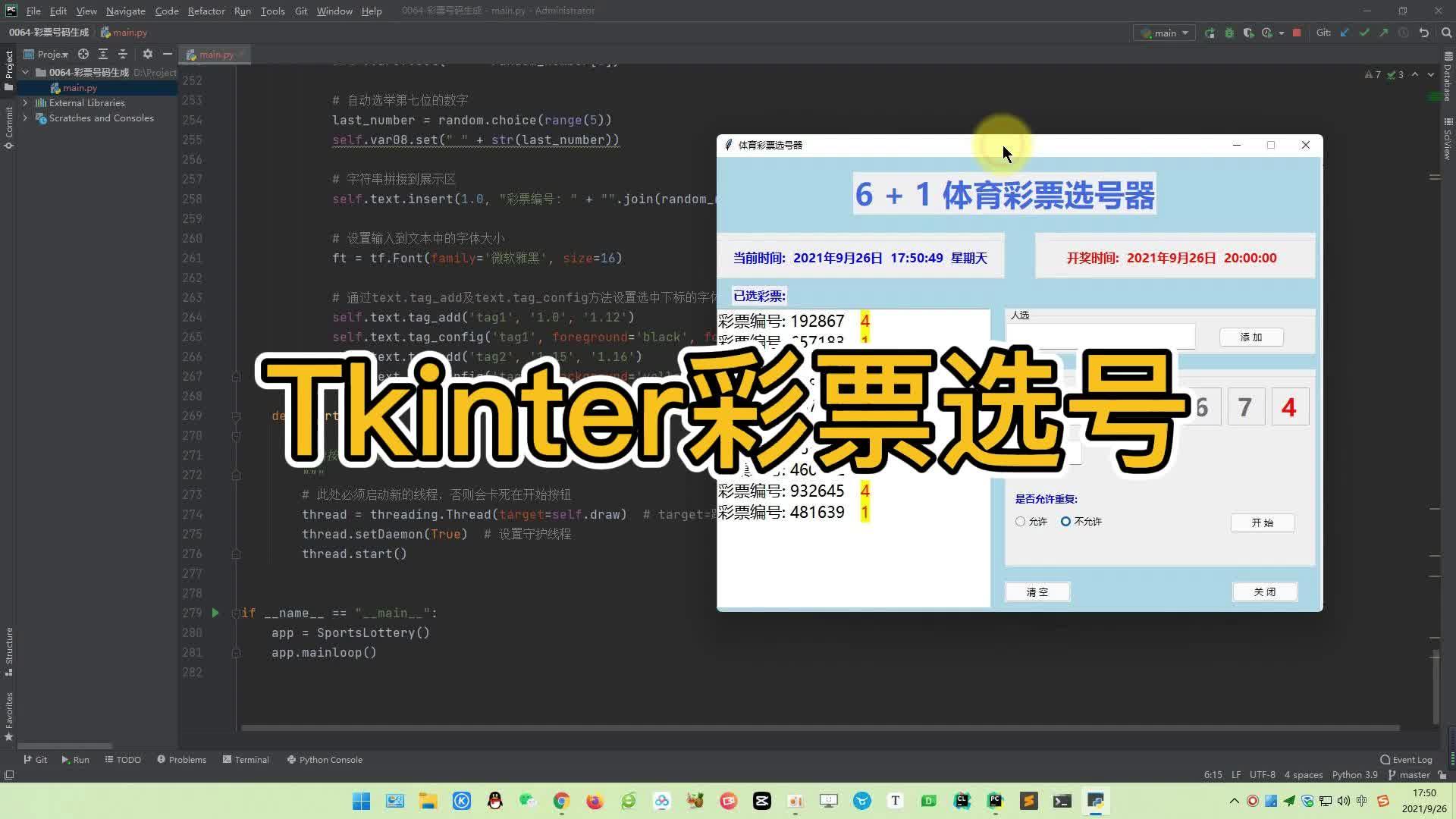Click Git commit green checkmark
This screenshot has height=819, width=1456.
click(1364, 33)
